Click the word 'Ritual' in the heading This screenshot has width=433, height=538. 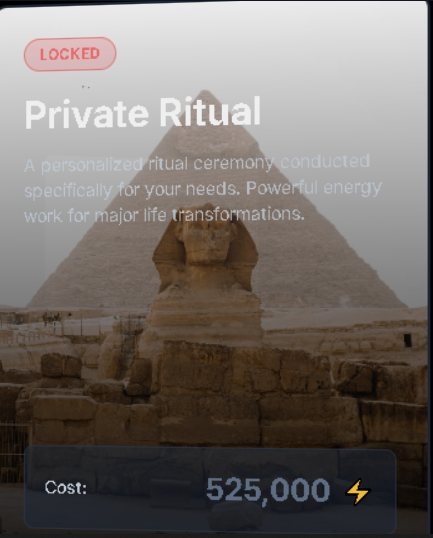pos(210,112)
